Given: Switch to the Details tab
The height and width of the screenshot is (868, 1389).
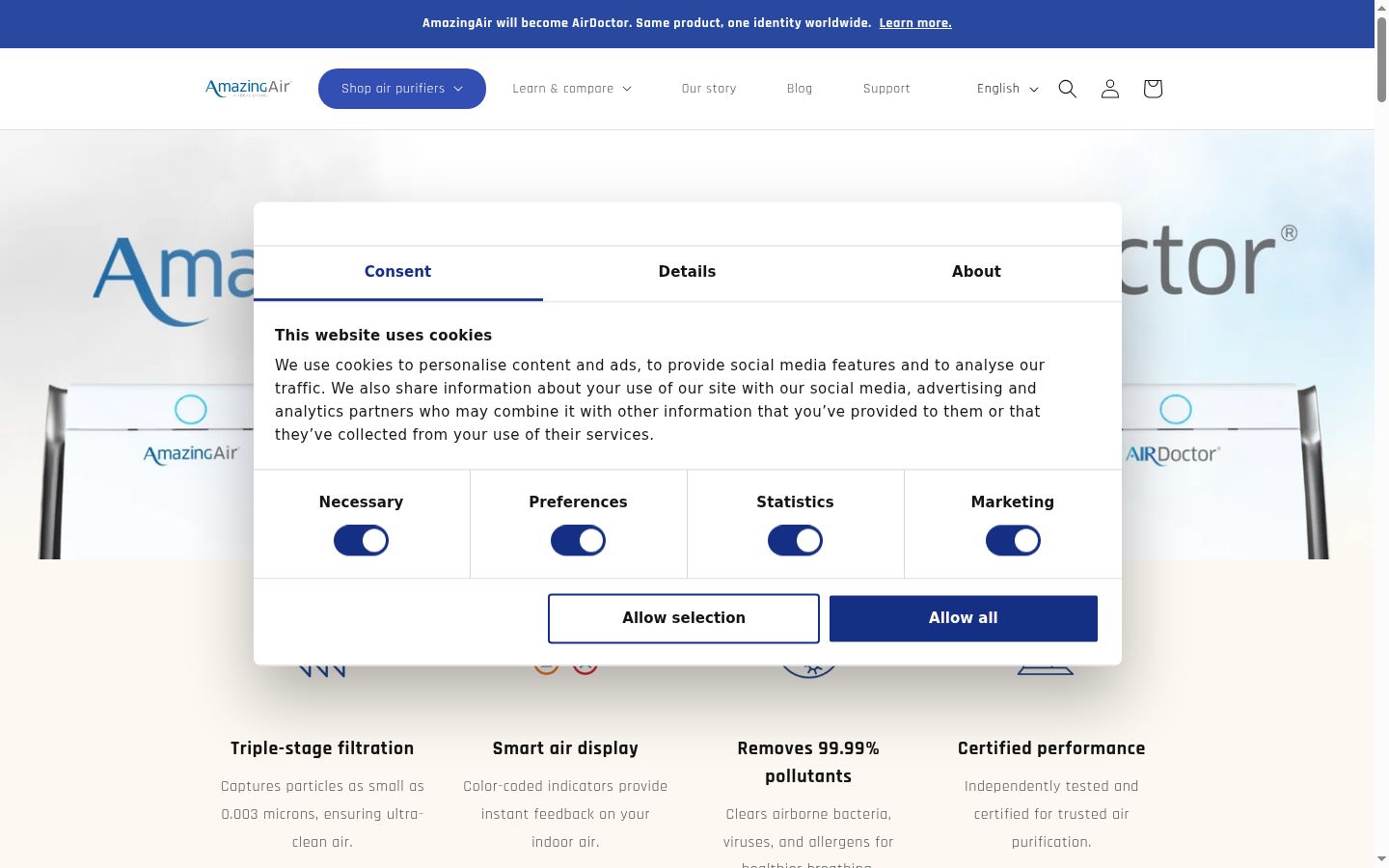Looking at the screenshot, I should pyautogui.click(x=687, y=273).
